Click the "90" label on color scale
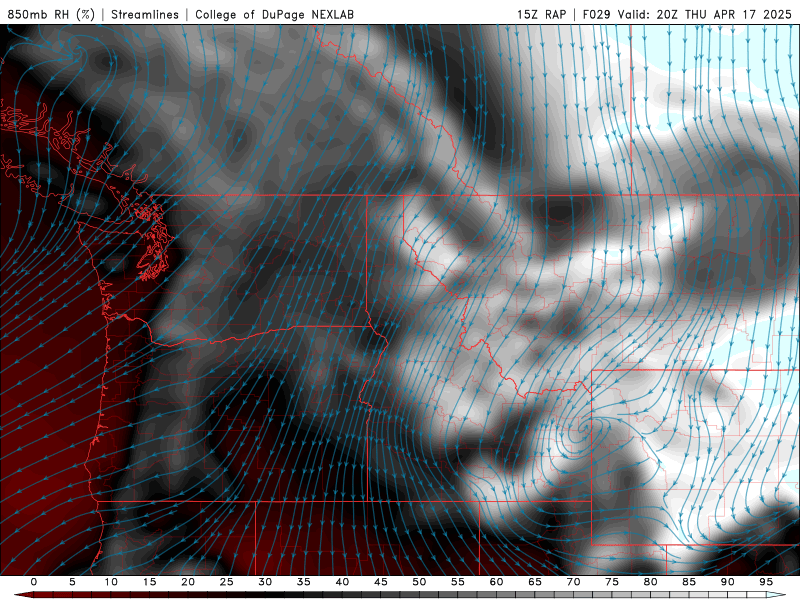This screenshot has height=600, width=800. [x=728, y=582]
